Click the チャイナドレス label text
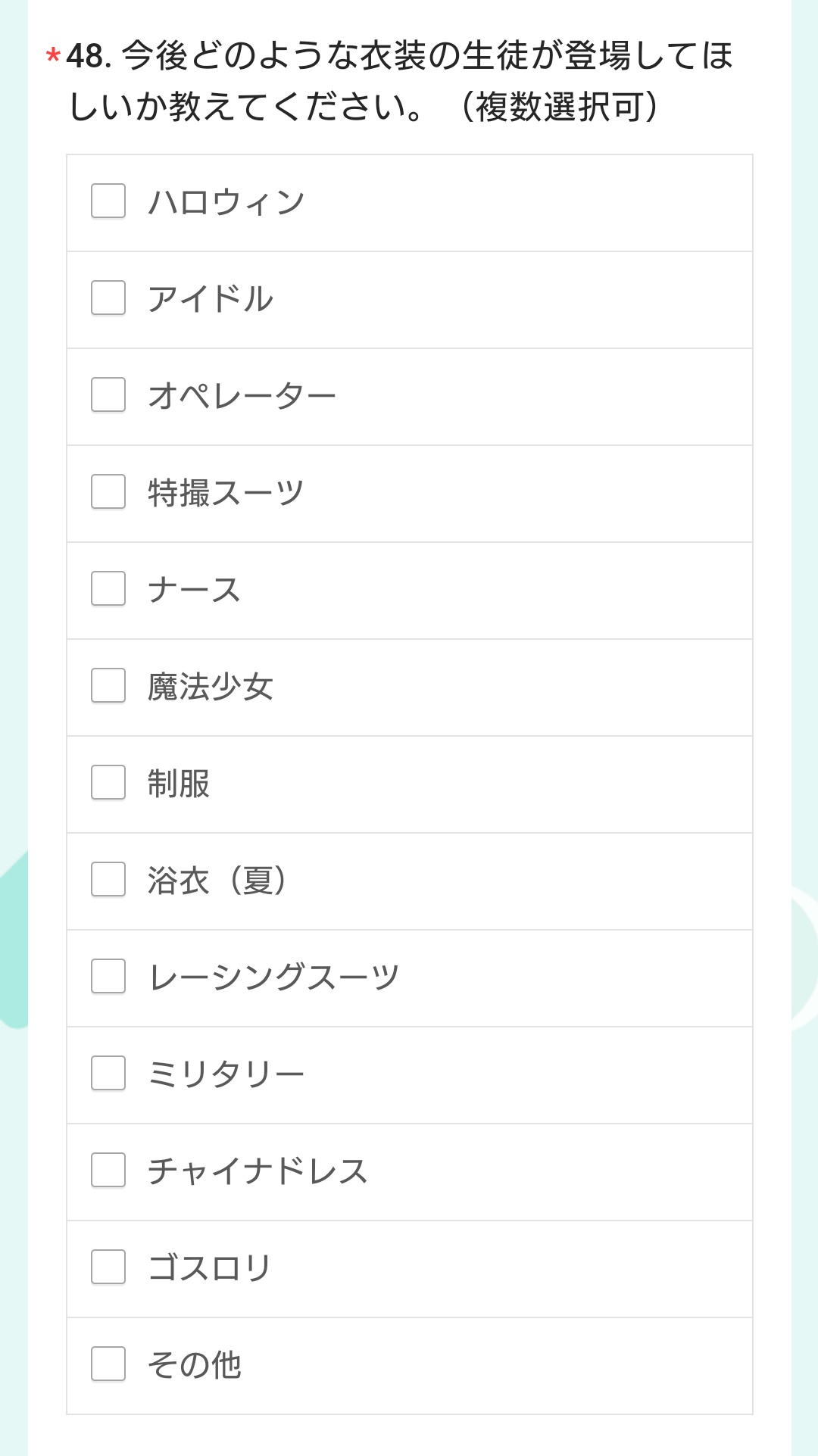 [258, 1171]
